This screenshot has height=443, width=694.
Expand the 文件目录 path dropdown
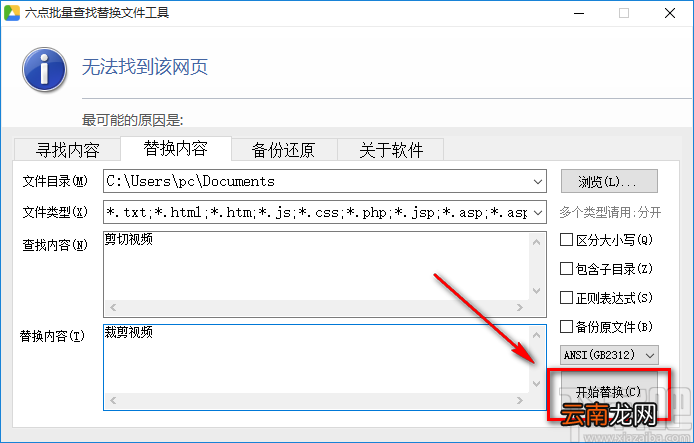tap(538, 181)
